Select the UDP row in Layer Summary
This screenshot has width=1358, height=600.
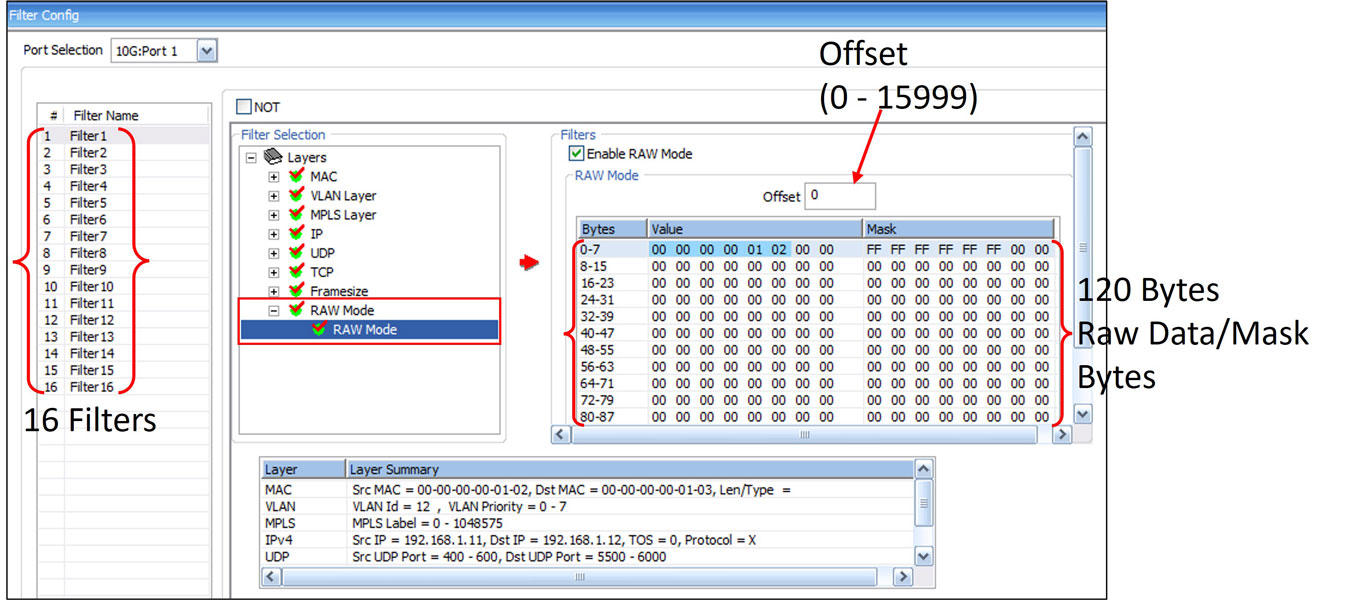[587, 557]
